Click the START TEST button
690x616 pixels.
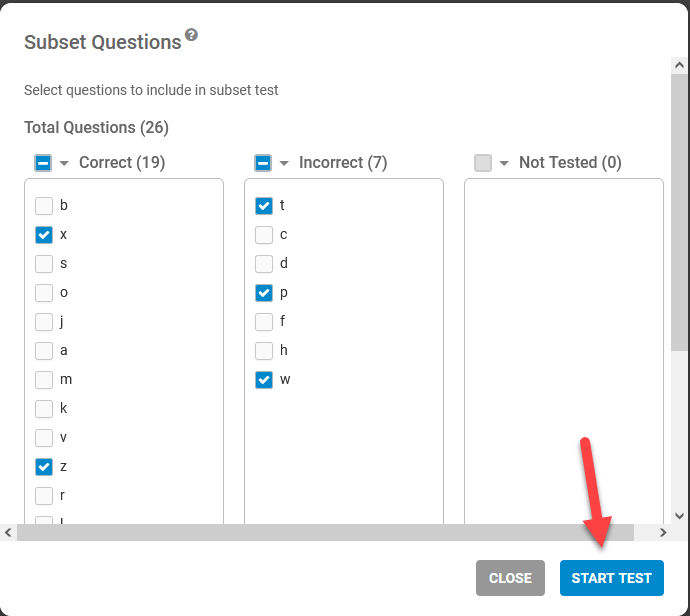(612, 578)
